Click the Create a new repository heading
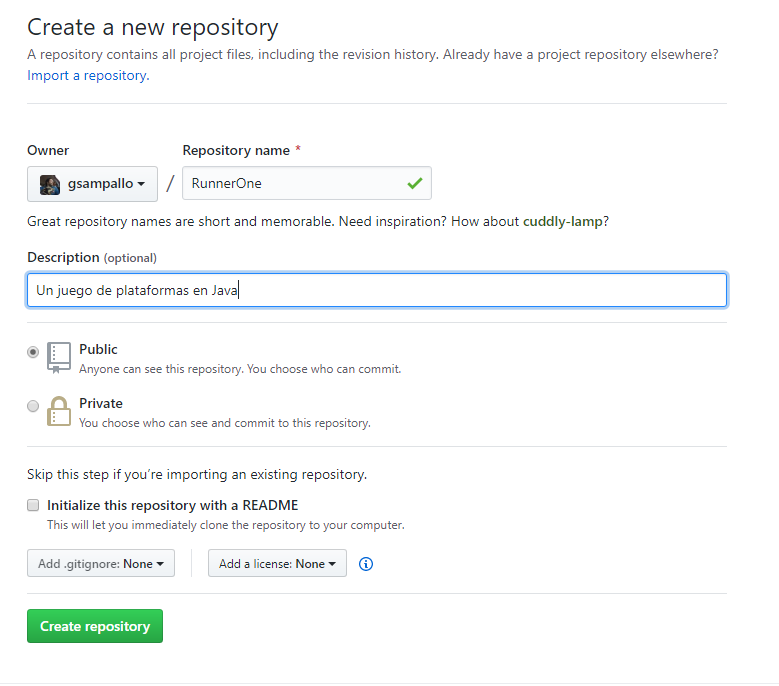The image size is (779, 686). pos(153,27)
